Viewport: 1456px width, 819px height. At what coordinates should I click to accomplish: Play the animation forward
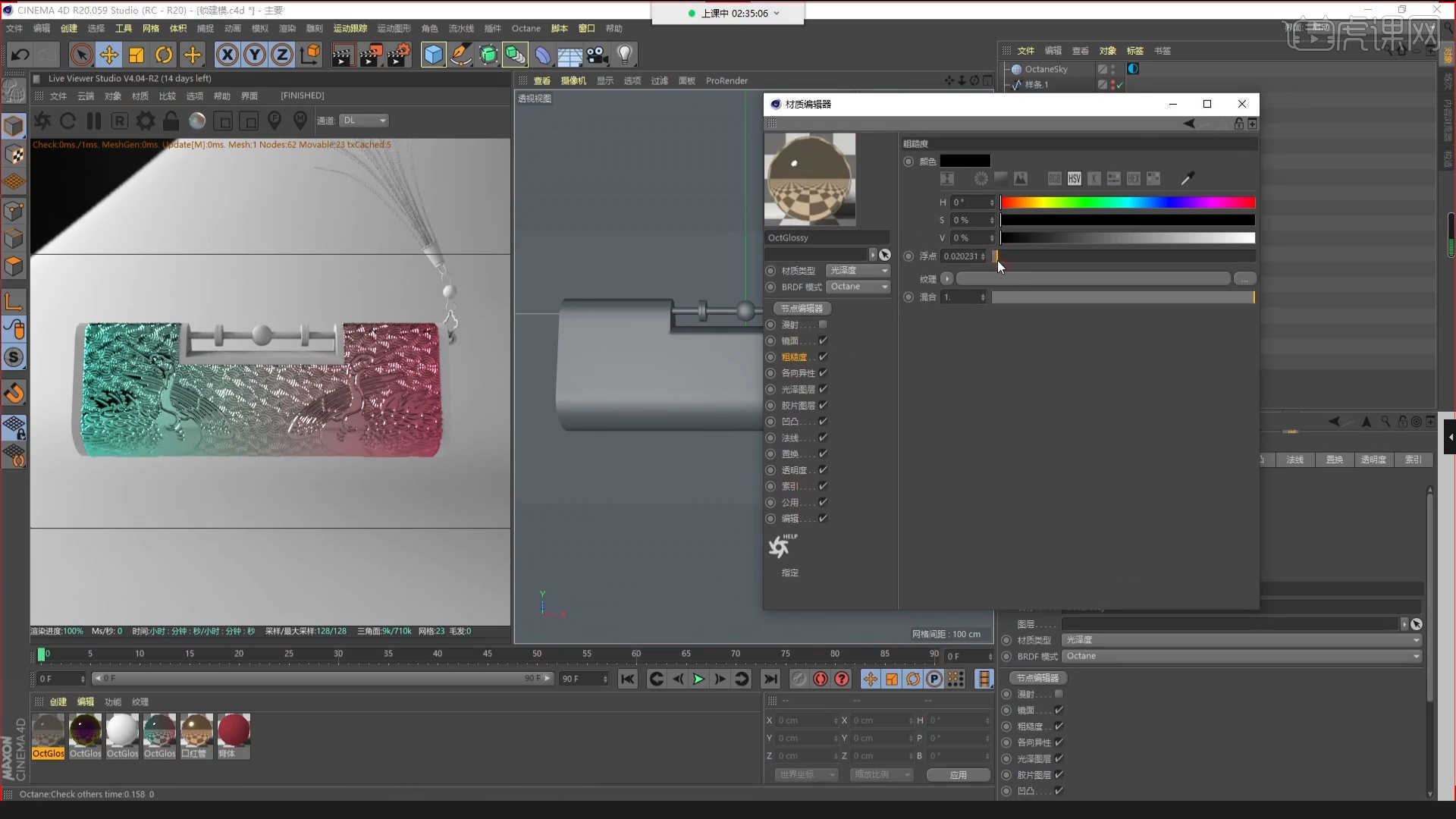(698, 679)
